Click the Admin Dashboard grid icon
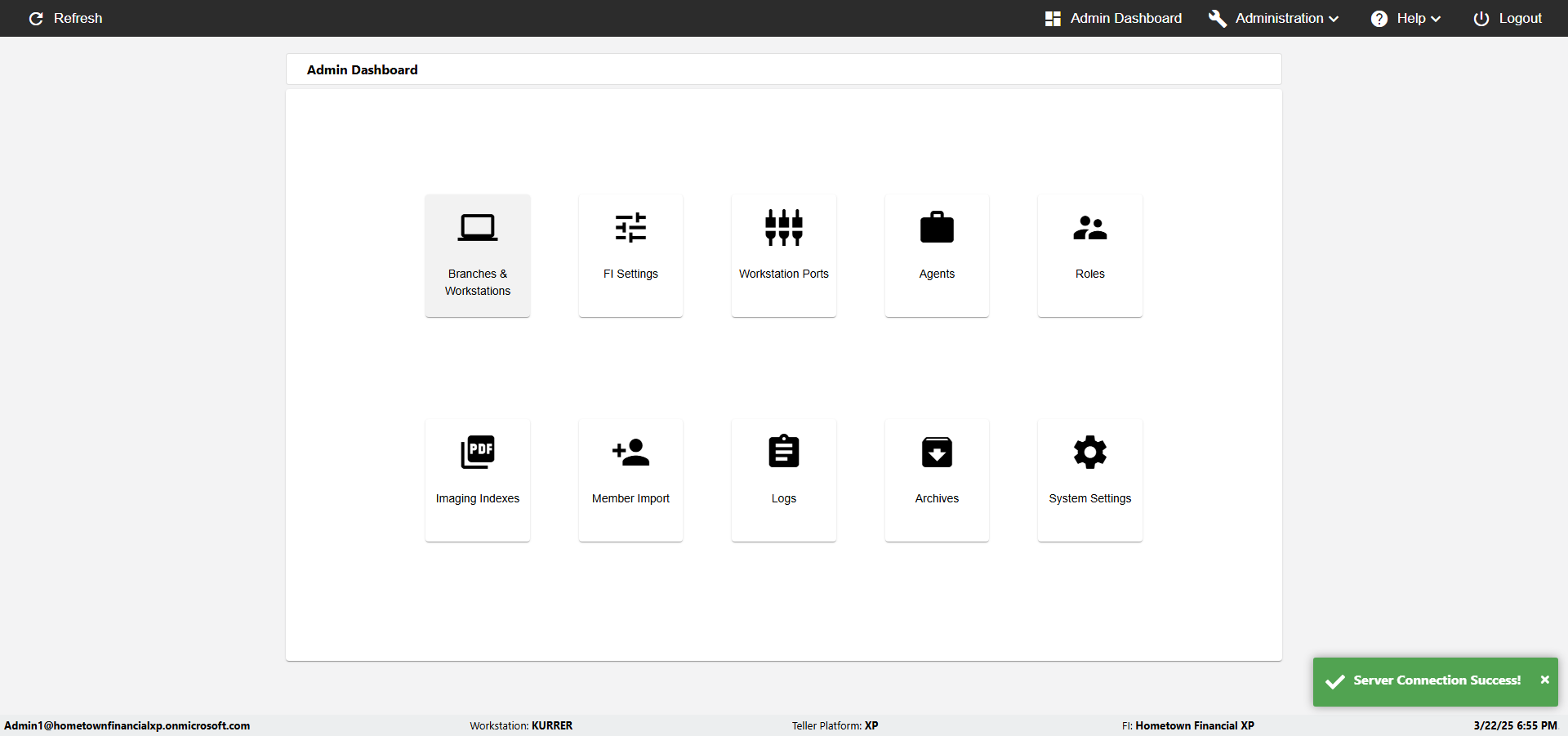Screen dimensions: 1568x736 pos(1053,18)
